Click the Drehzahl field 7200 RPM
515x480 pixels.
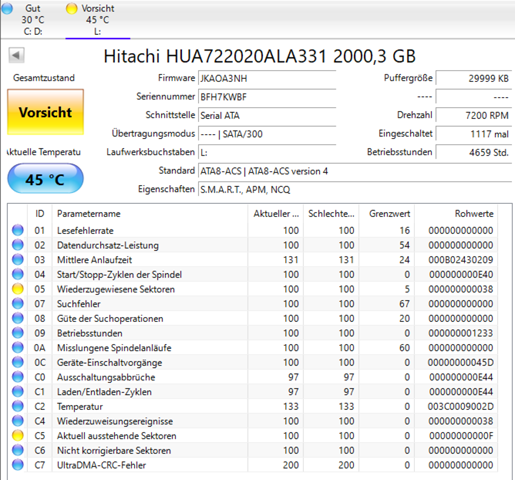[x=474, y=115]
